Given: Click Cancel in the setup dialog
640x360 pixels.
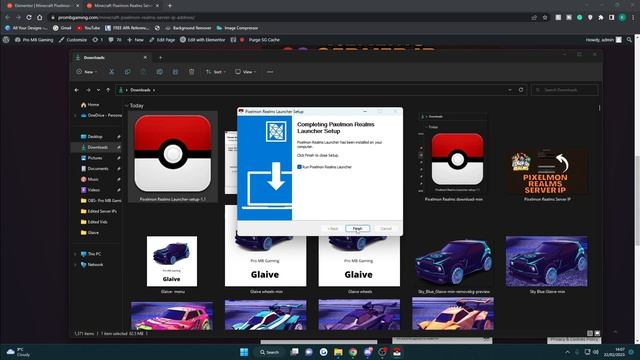Looking at the screenshot, I should point(386,229).
